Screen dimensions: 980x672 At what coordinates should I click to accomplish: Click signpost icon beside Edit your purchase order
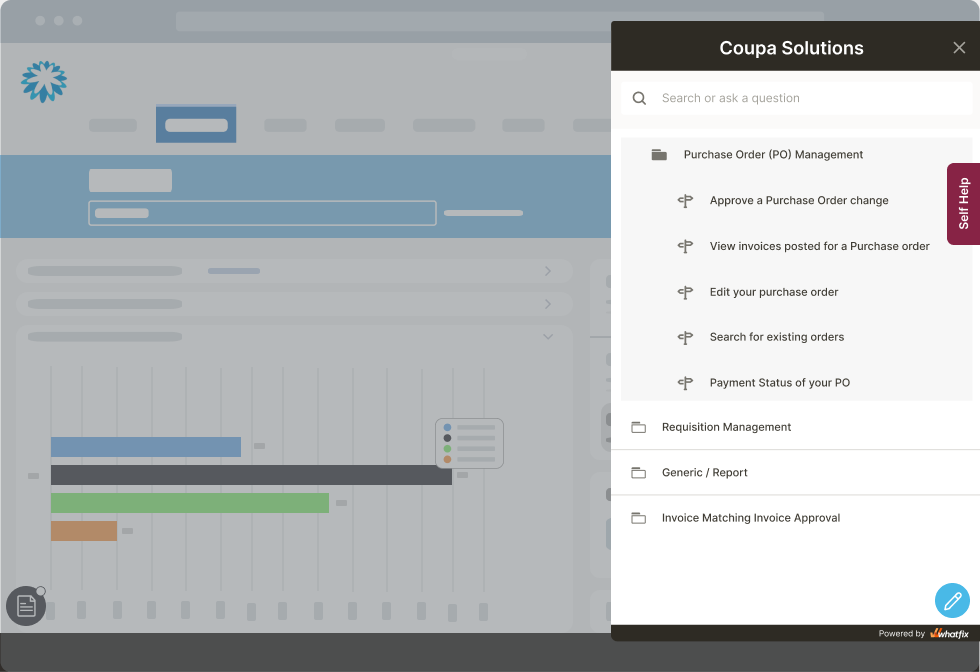[685, 292]
